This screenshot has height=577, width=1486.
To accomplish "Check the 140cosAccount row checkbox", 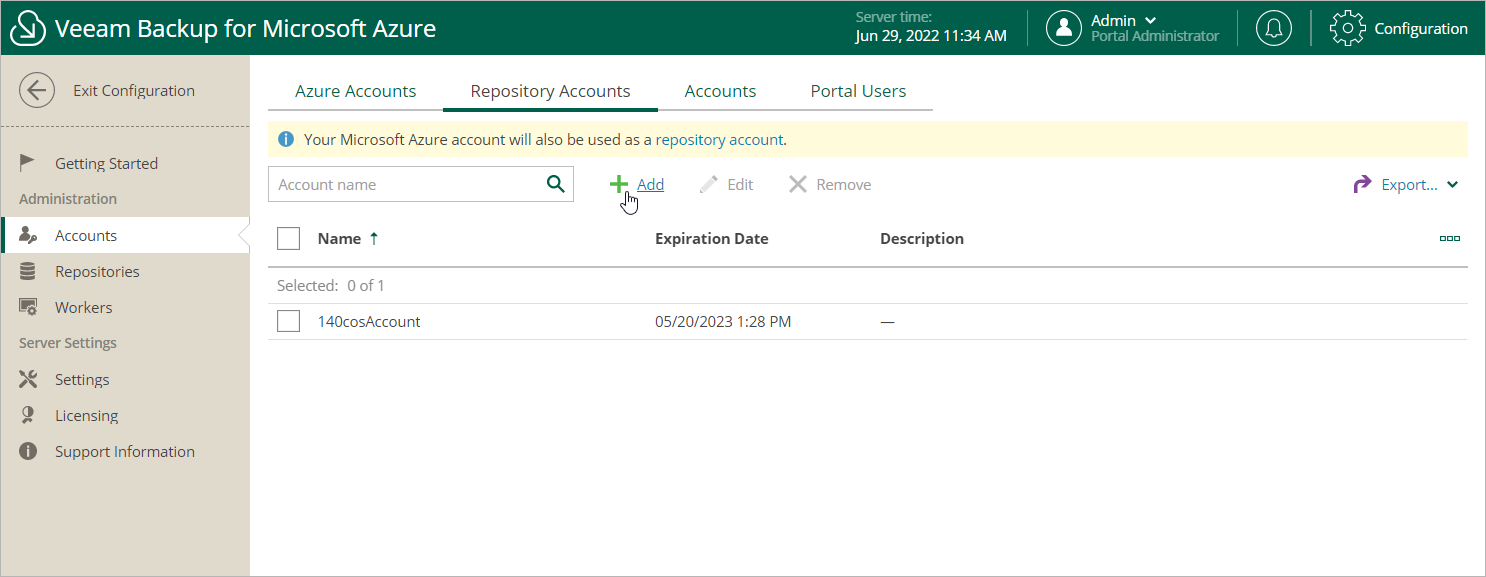I will pyautogui.click(x=288, y=321).
